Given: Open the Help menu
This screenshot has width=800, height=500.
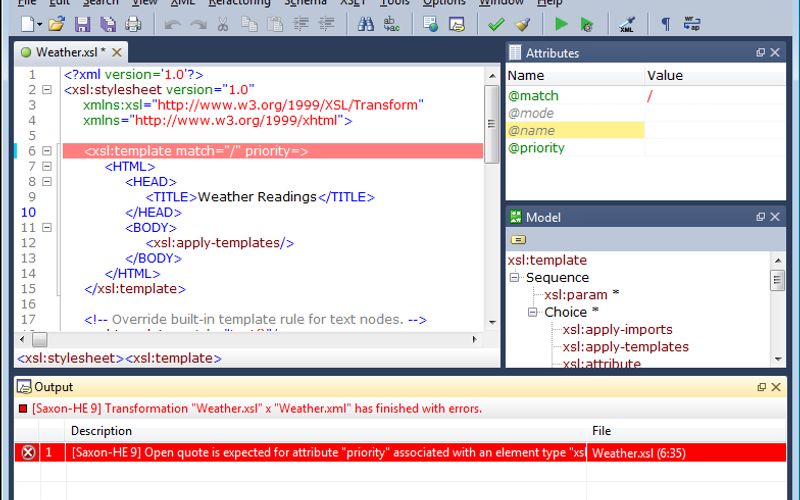Looking at the screenshot, I should pyautogui.click(x=549, y=3).
